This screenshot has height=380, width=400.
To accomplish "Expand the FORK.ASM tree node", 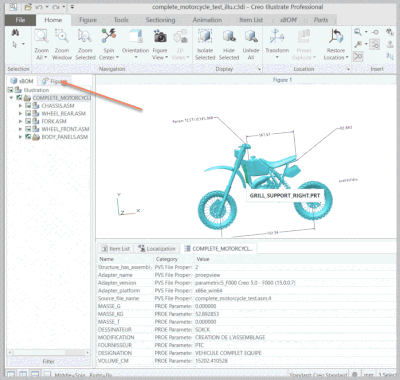I will [21, 121].
